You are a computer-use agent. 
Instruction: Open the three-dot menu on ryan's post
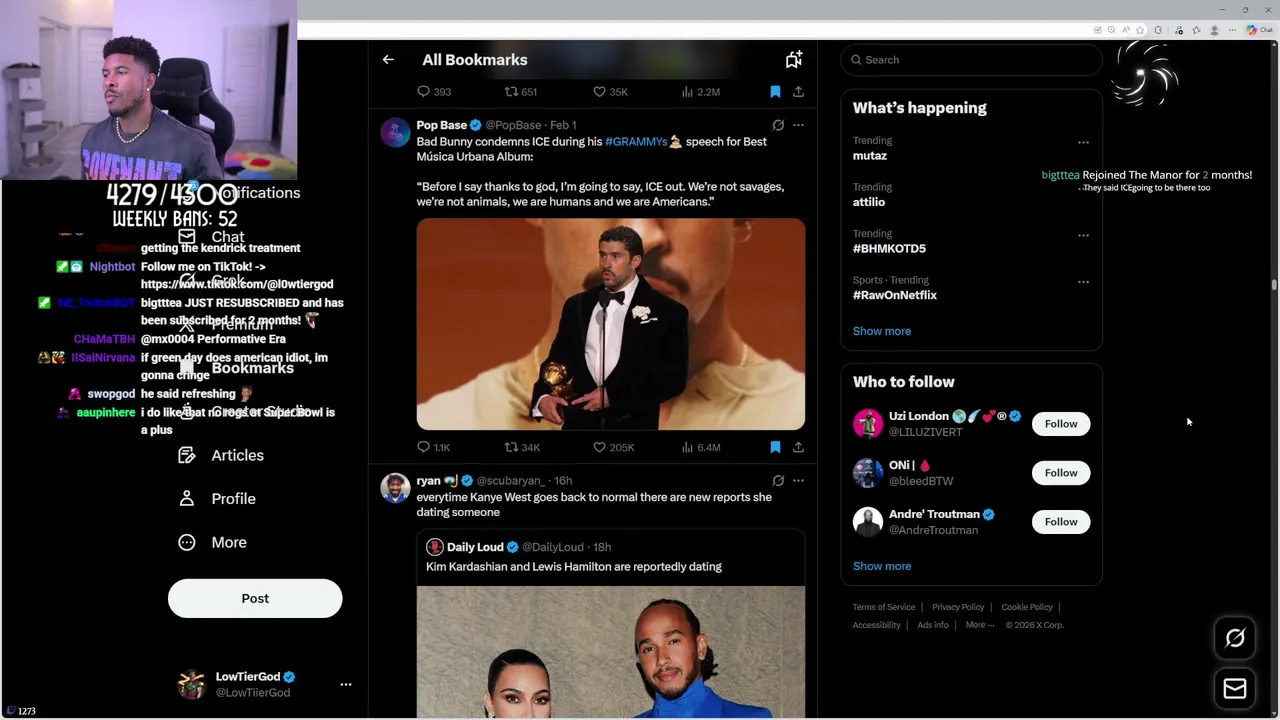(x=798, y=481)
